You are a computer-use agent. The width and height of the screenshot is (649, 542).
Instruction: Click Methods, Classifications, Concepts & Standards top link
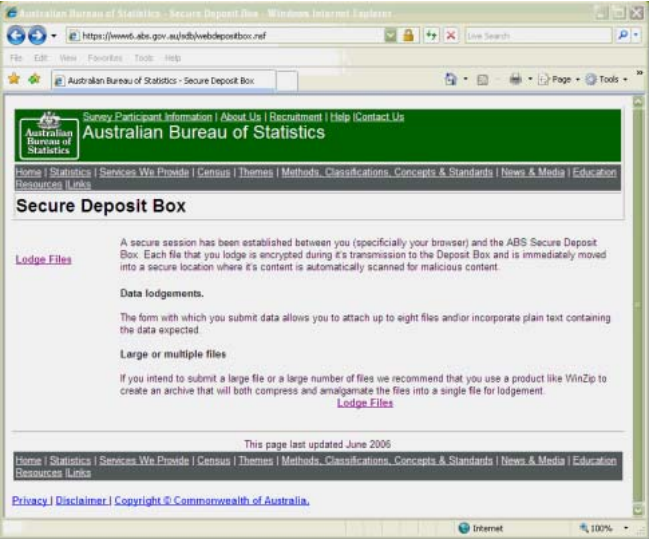click(387, 172)
